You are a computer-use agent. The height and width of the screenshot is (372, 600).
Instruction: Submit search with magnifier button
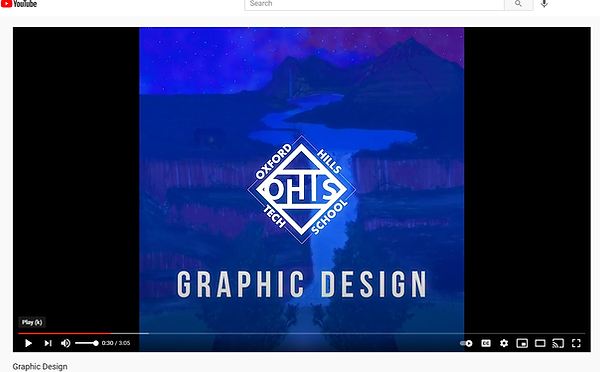(518, 4)
